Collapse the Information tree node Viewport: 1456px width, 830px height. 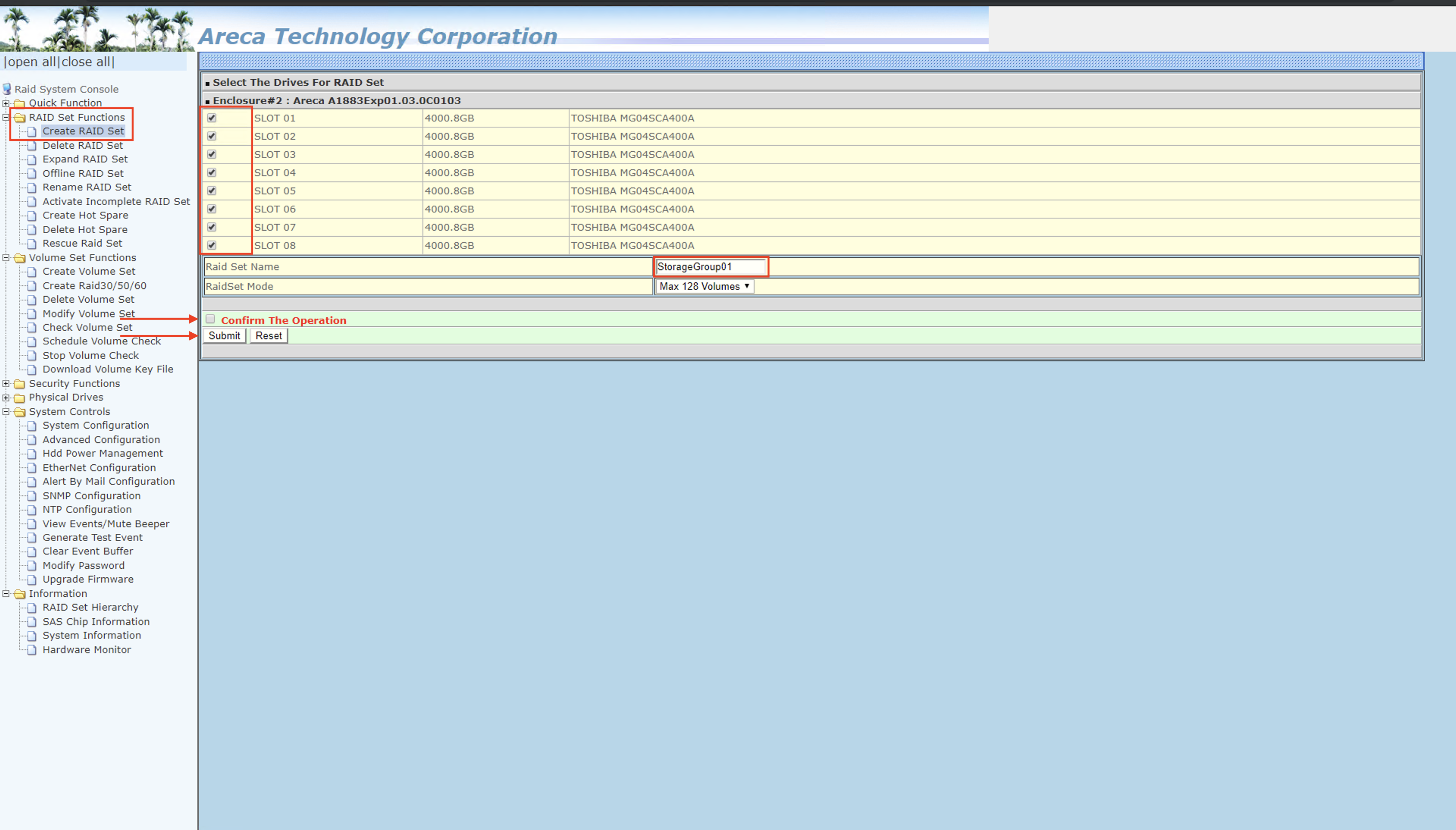(x=6, y=593)
